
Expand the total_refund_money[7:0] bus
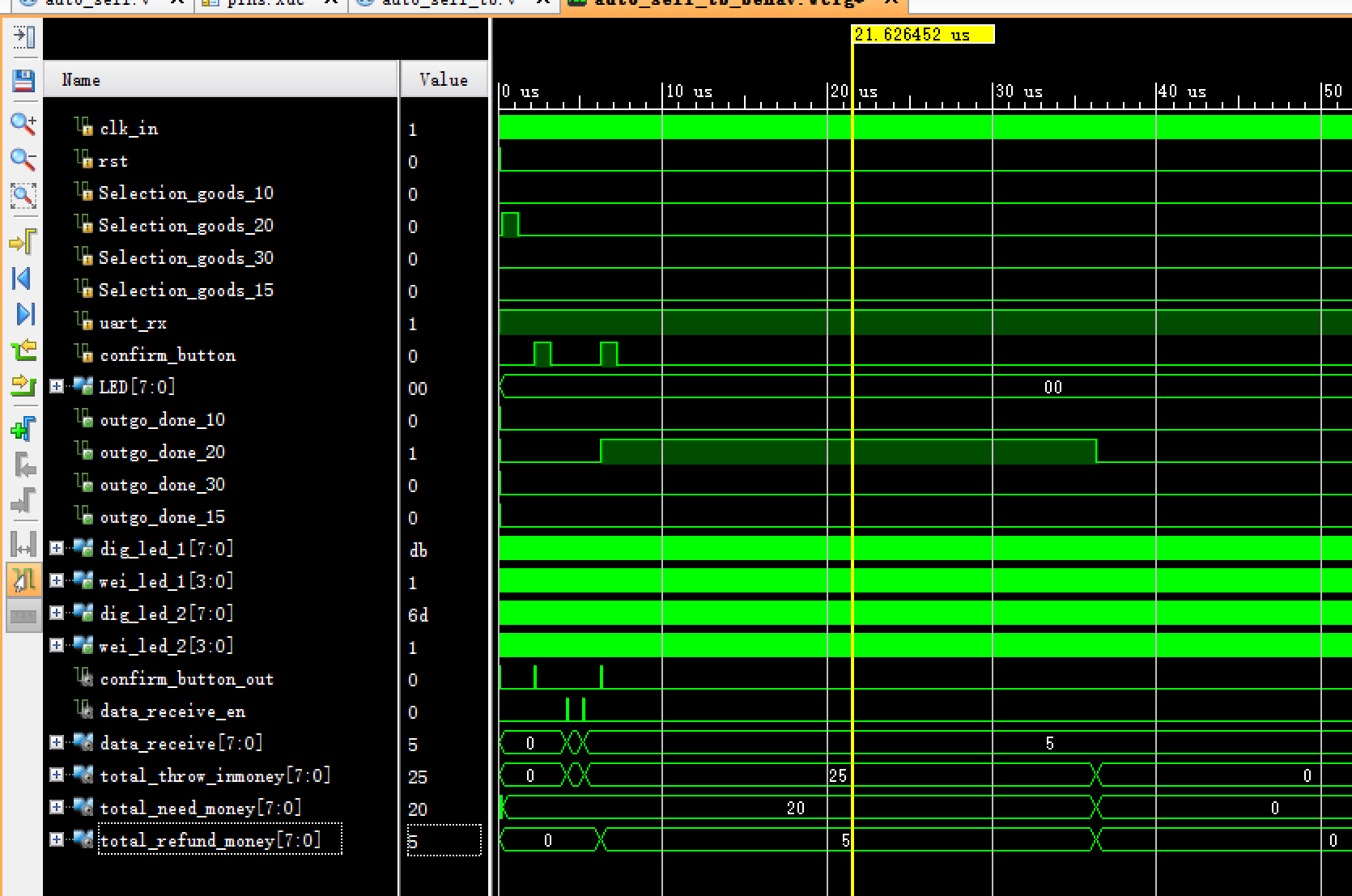tap(56, 840)
